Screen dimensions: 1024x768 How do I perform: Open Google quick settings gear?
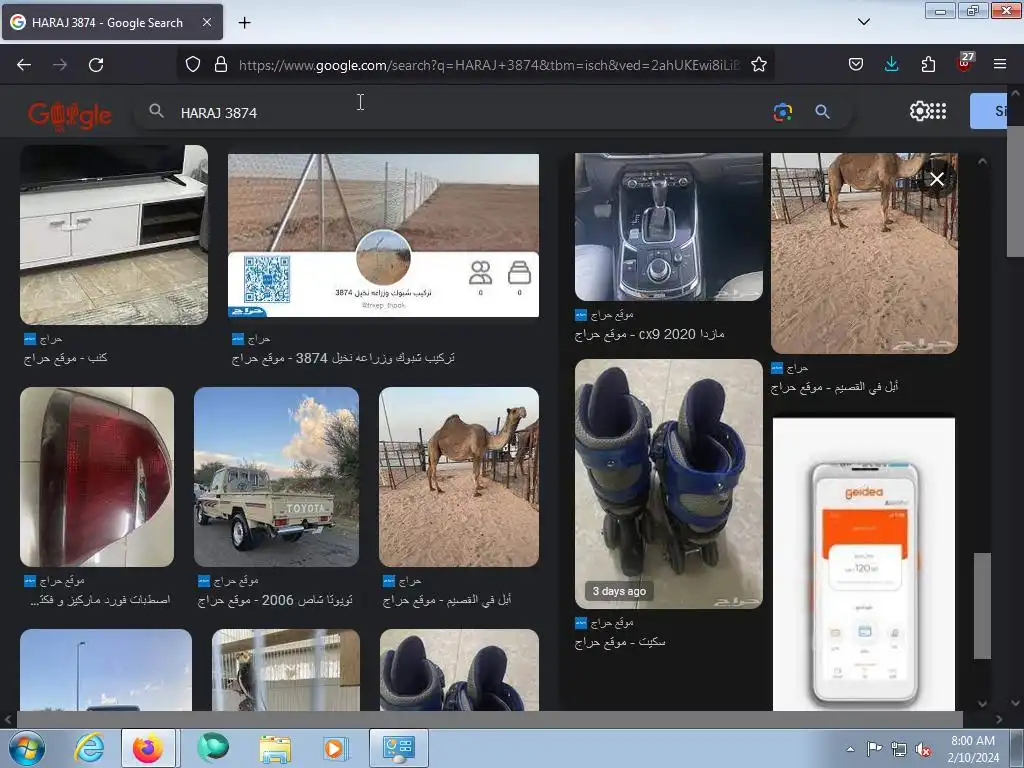point(919,111)
